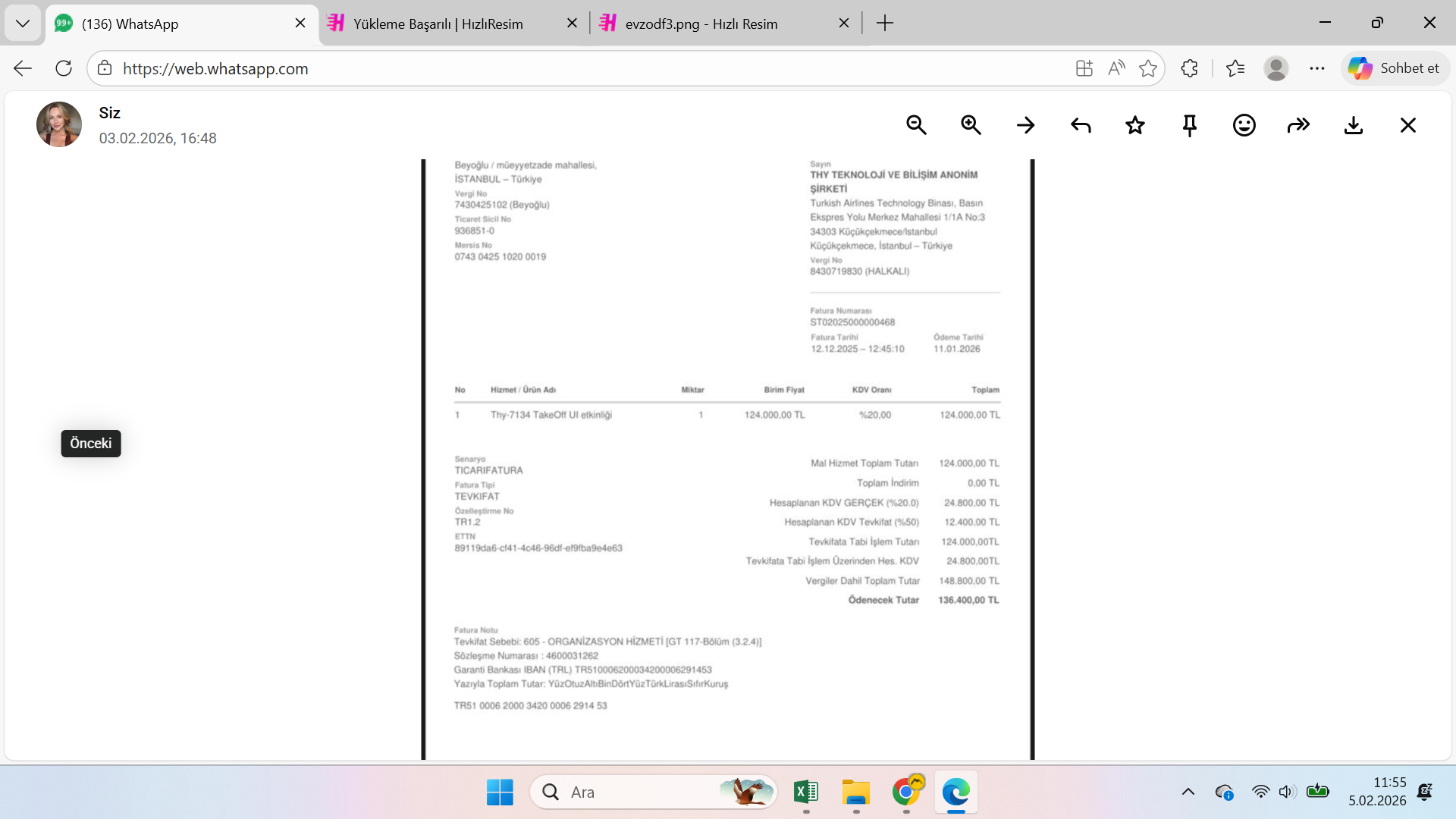The image size is (1456, 819).
Task: Open the volume control in the tray
Action: (x=1287, y=792)
